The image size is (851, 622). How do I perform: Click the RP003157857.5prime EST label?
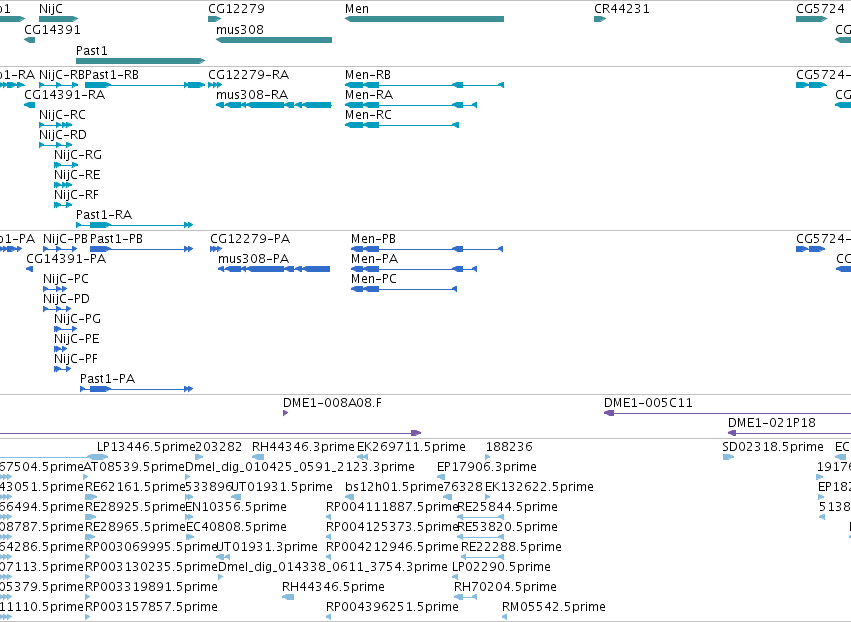pyautogui.click(x=151, y=607)
